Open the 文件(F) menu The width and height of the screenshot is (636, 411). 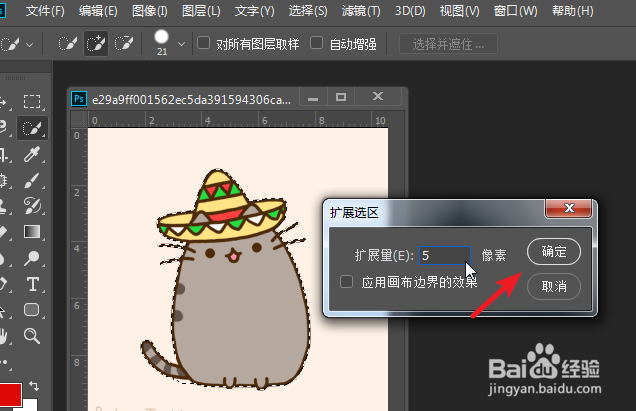[45, 11]
